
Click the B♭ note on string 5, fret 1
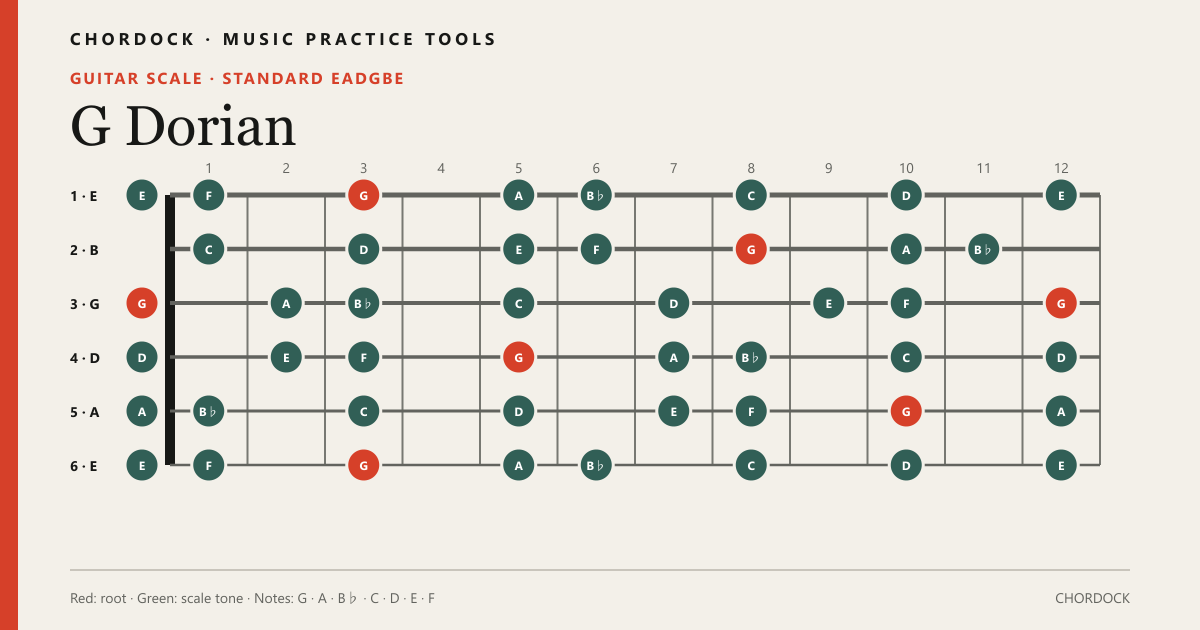[x=208, y=411]
